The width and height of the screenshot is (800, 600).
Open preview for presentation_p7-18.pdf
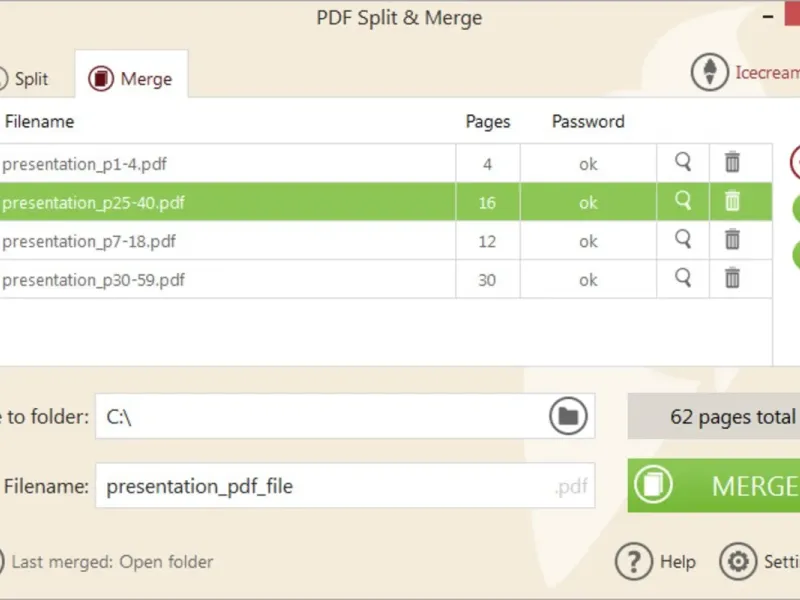pos(683,240)
